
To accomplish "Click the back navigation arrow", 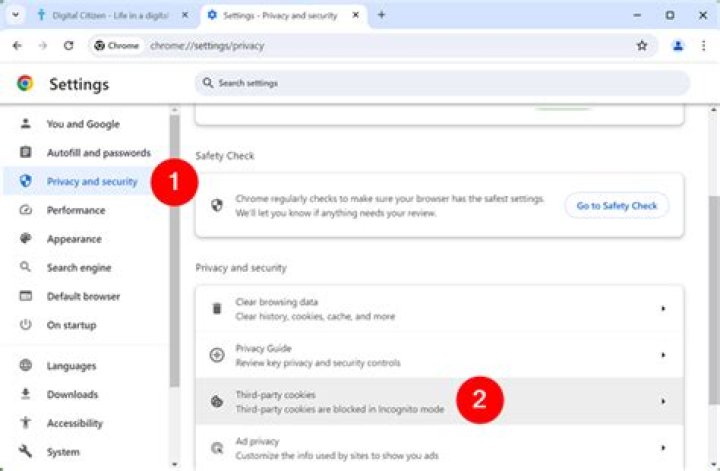I will (17, 45).
